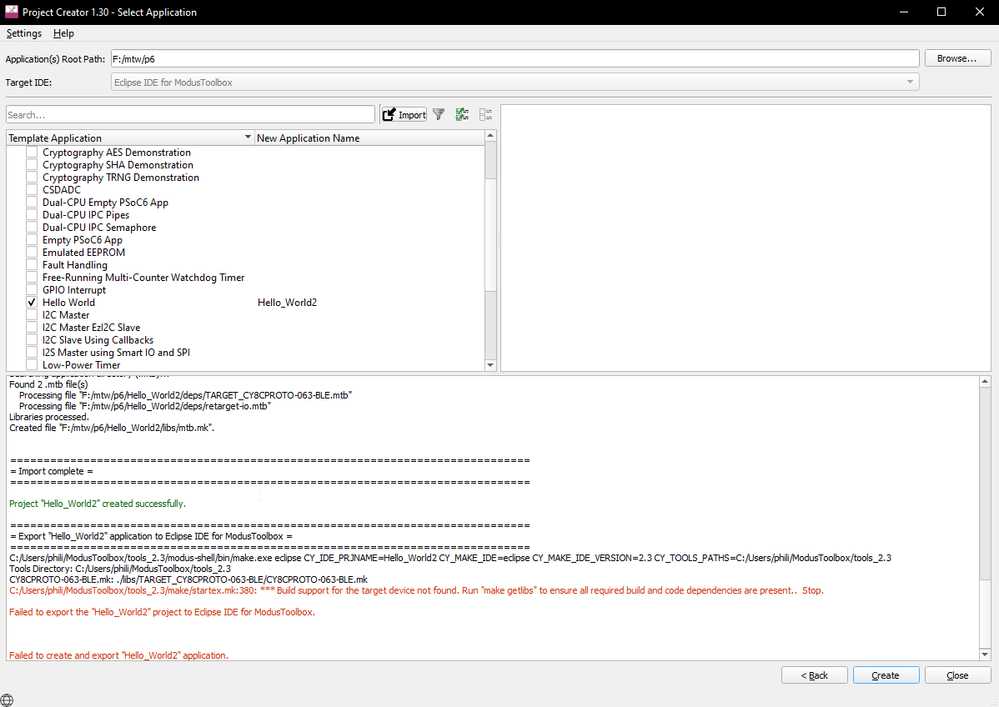Click the Browse button for root path
Screen dimensions: 999x707
[956, 57]
